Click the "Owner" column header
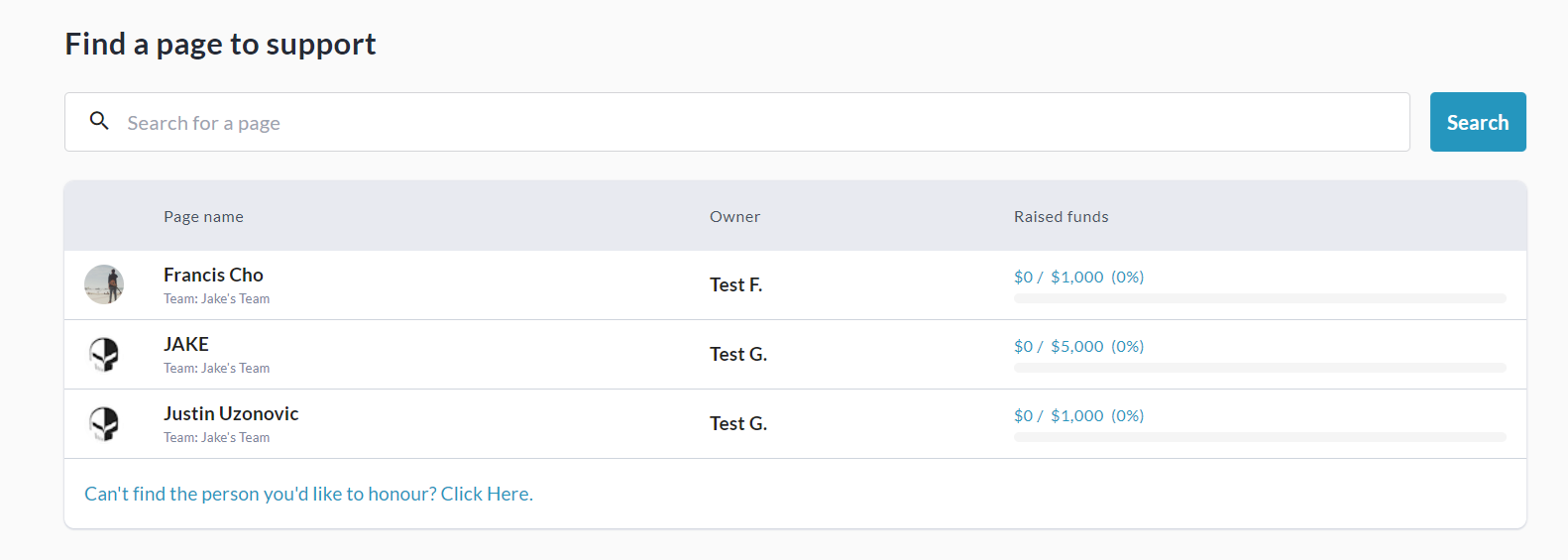The image size is (1568, 560). (x=734, y=217)
